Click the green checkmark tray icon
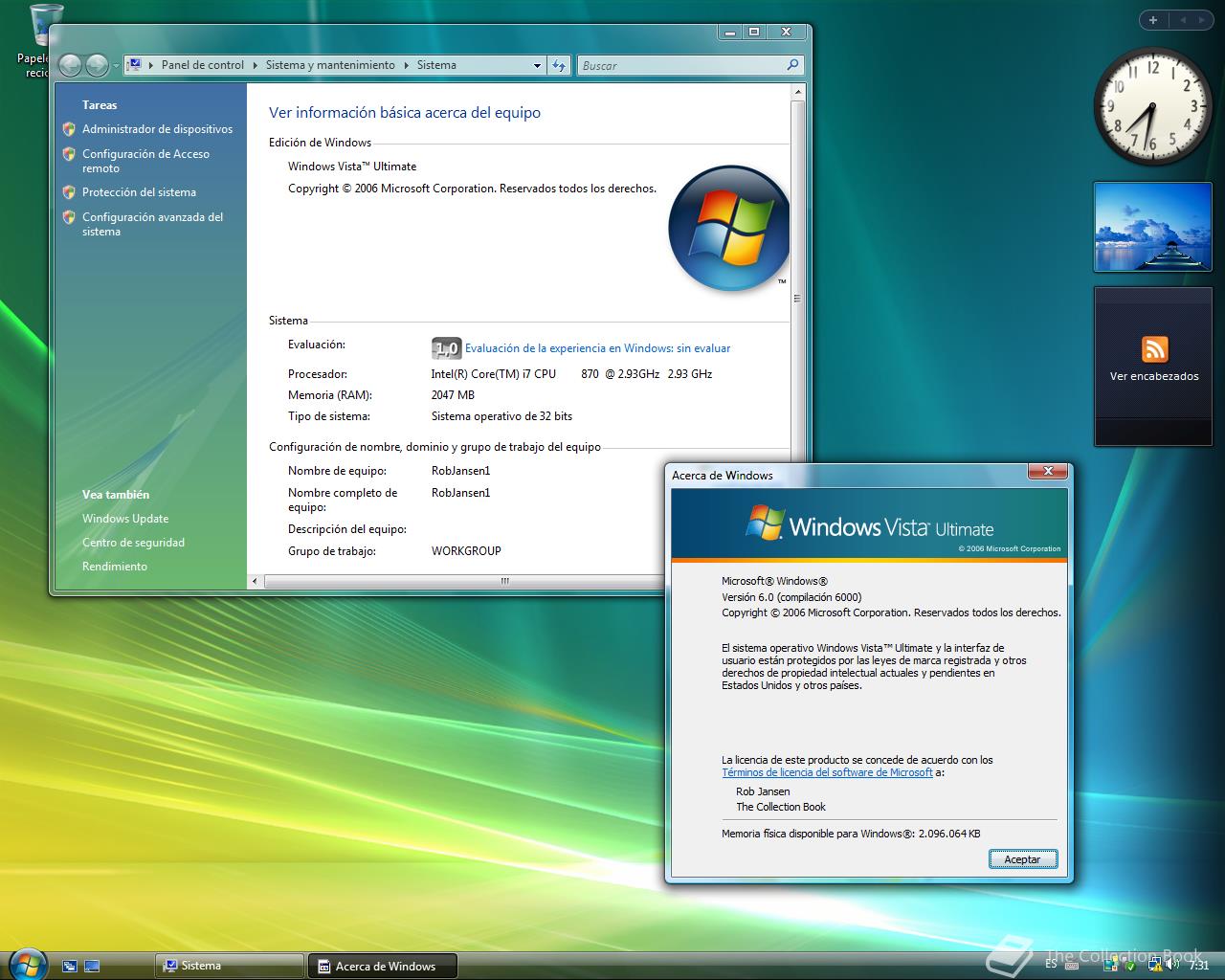Screen dimensions: 1225x980 1130,965
